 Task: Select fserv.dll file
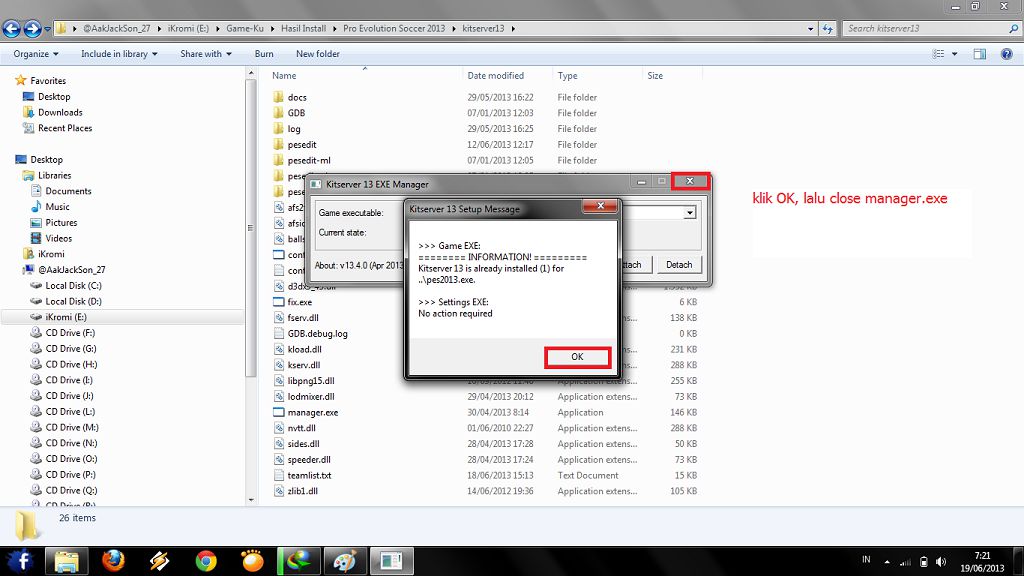click(303, 317)
